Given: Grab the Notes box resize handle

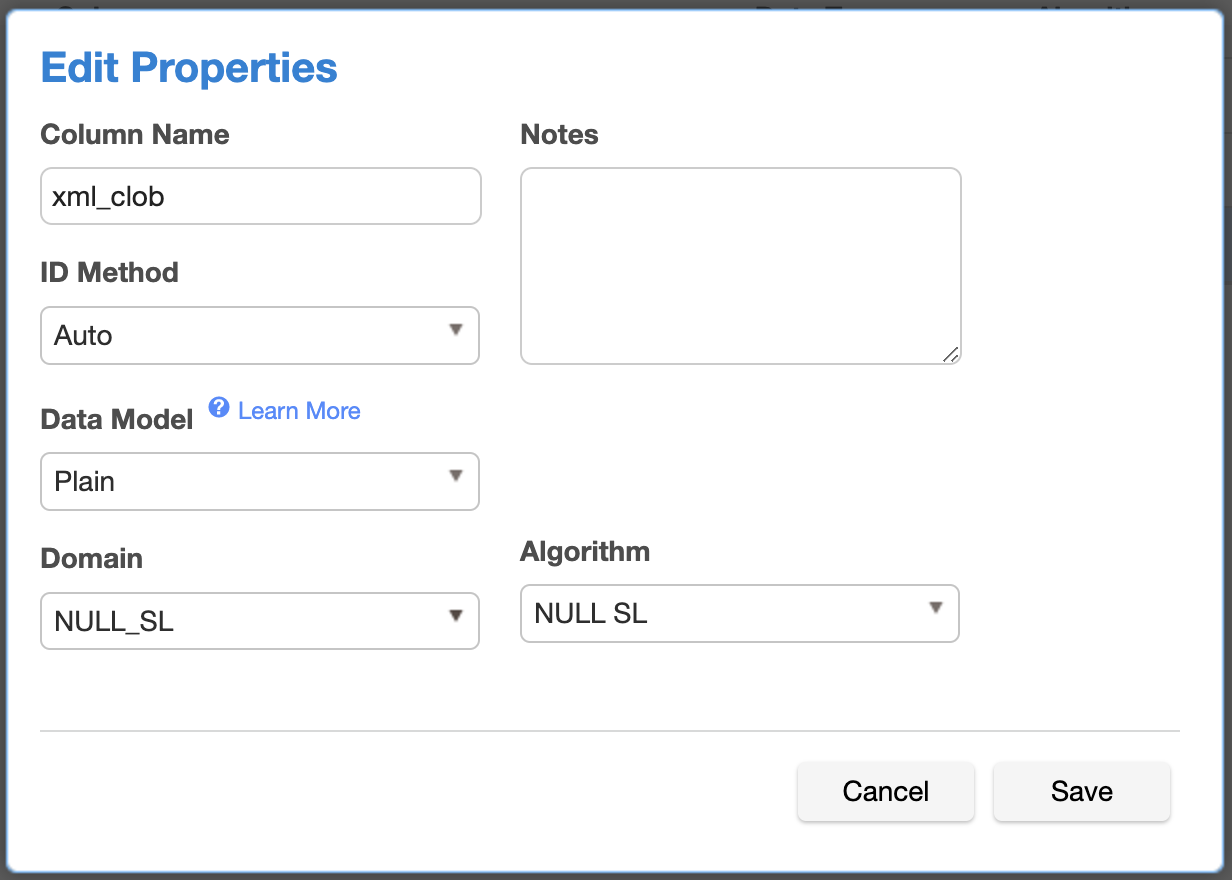Looking at the screenshot, I should [x=951, y=354].
